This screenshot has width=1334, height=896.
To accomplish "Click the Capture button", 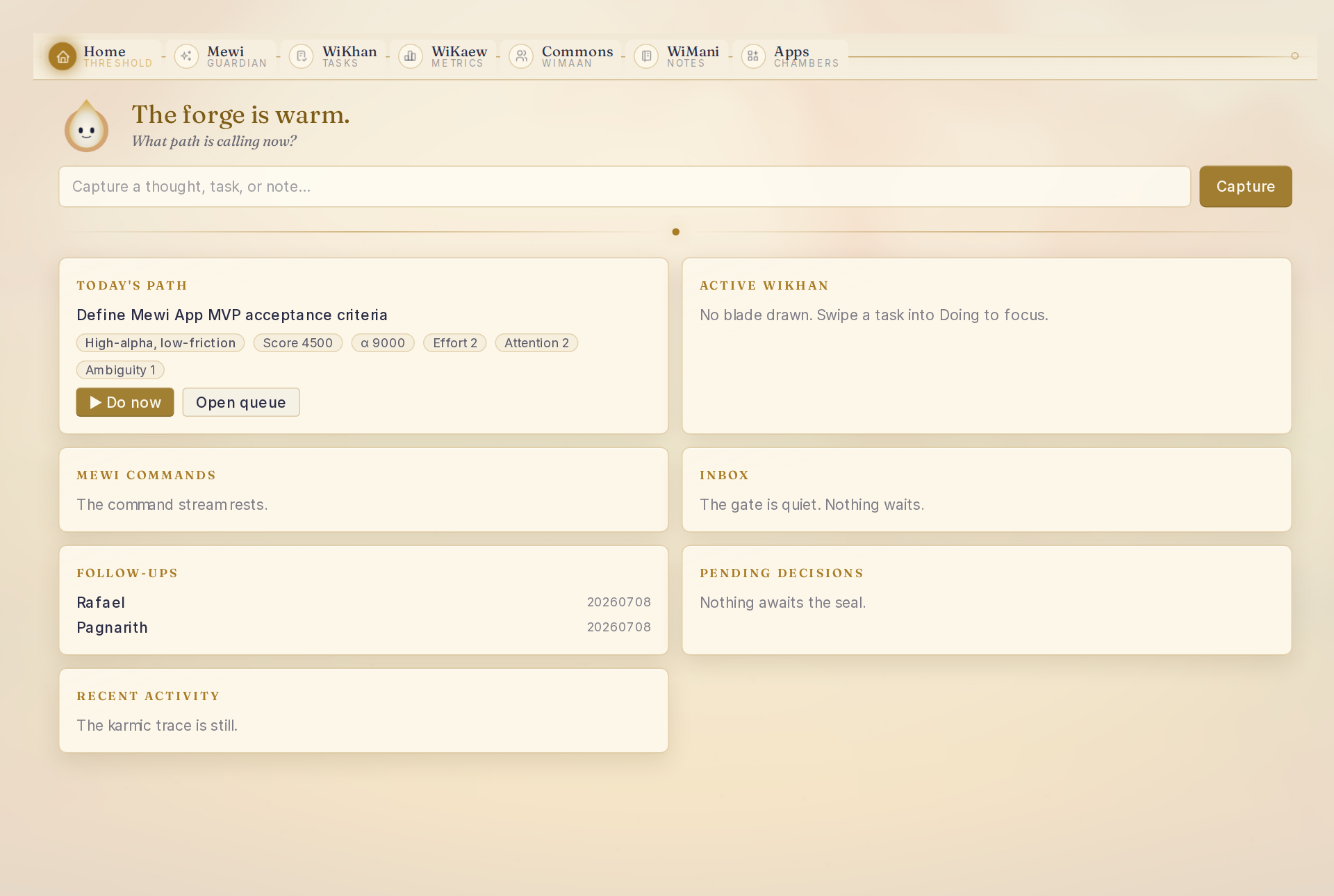I will (x=1246, y=186).
